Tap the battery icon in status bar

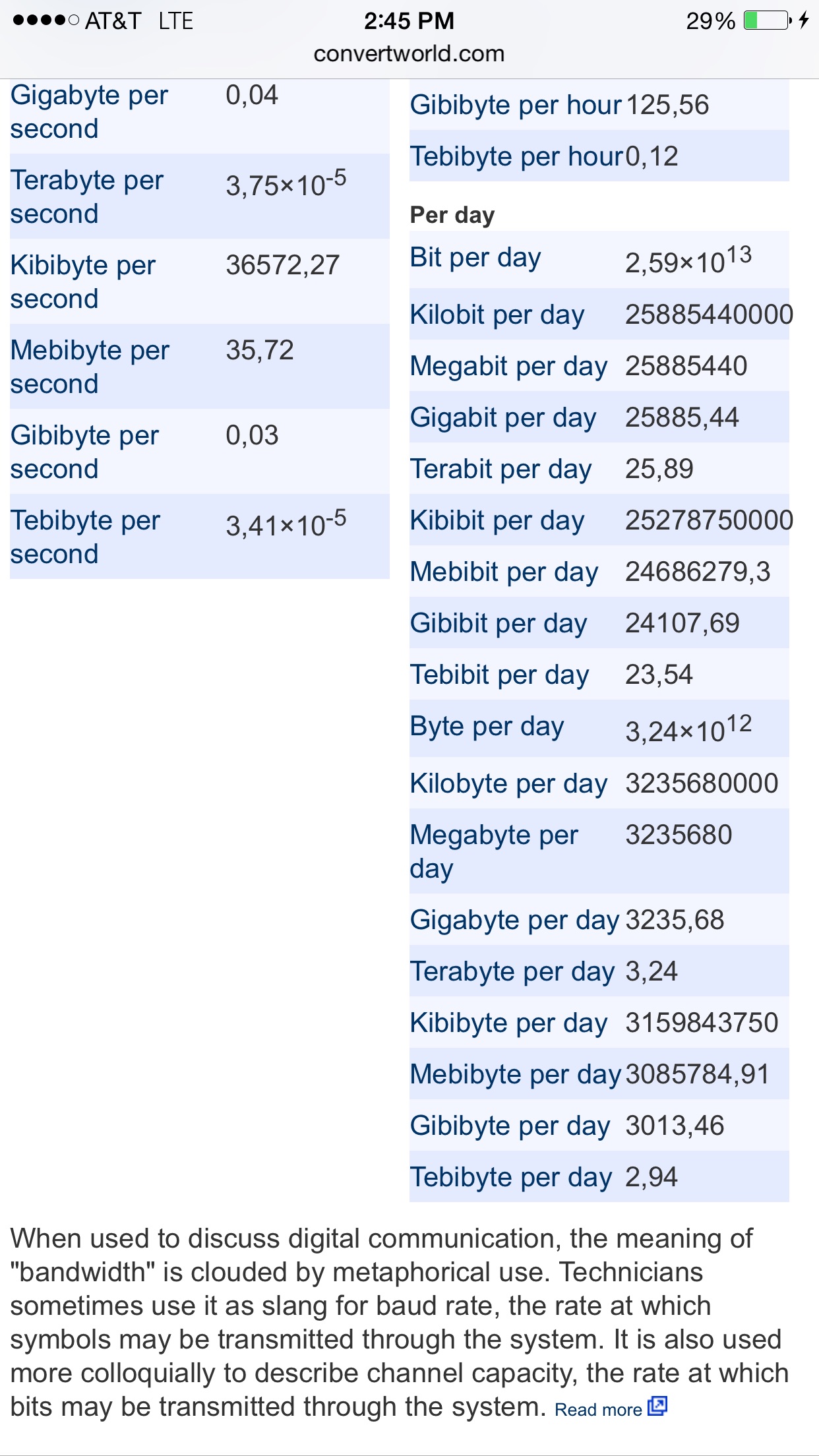coord(768,20)
